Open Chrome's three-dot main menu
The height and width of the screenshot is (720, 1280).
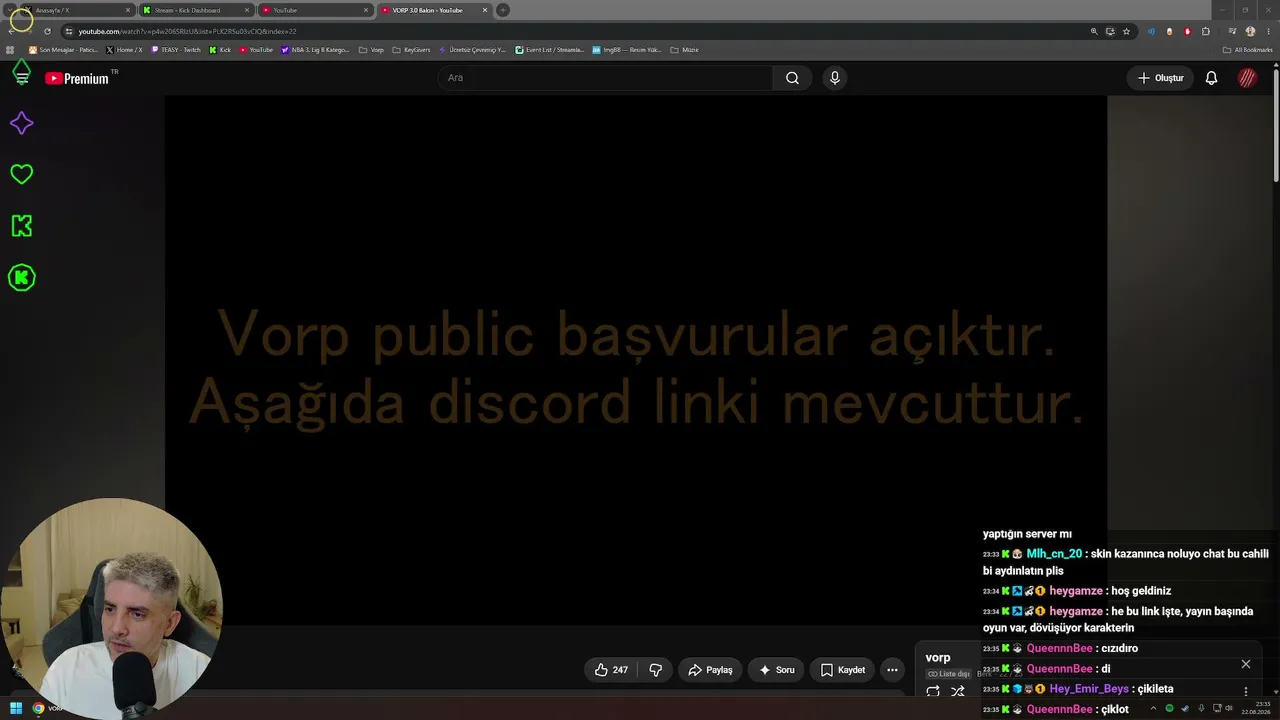point(1268,31)
